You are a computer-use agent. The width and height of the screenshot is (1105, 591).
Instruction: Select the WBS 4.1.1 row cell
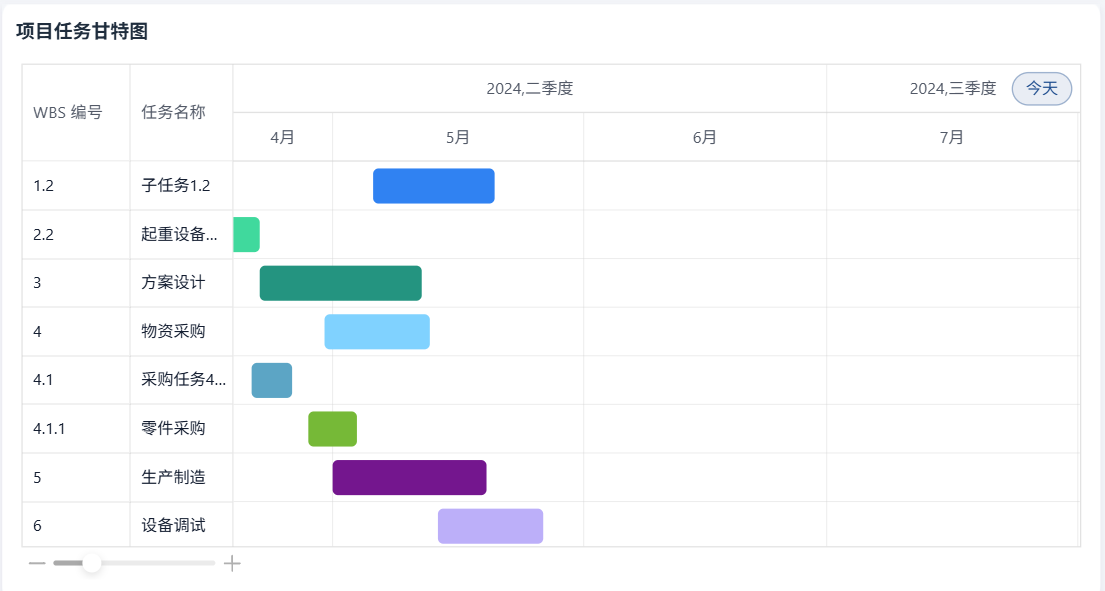(76, 429)
